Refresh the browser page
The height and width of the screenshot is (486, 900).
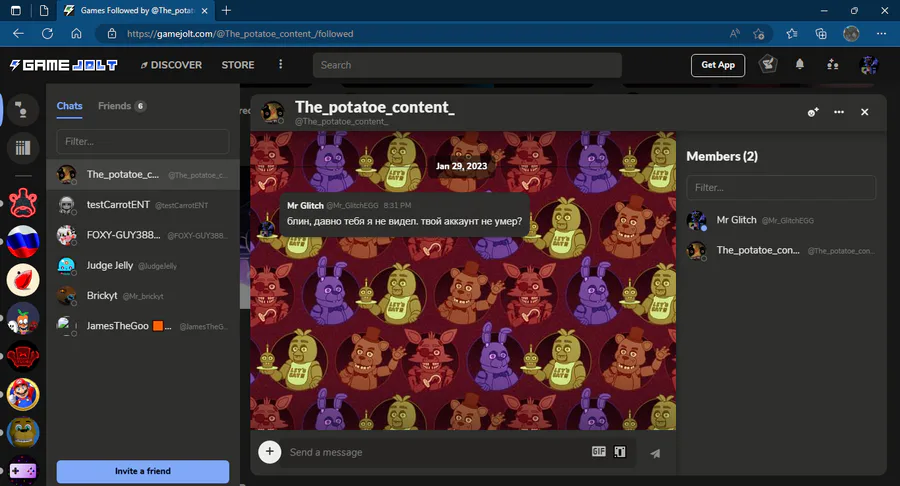[x=48, y=33]
